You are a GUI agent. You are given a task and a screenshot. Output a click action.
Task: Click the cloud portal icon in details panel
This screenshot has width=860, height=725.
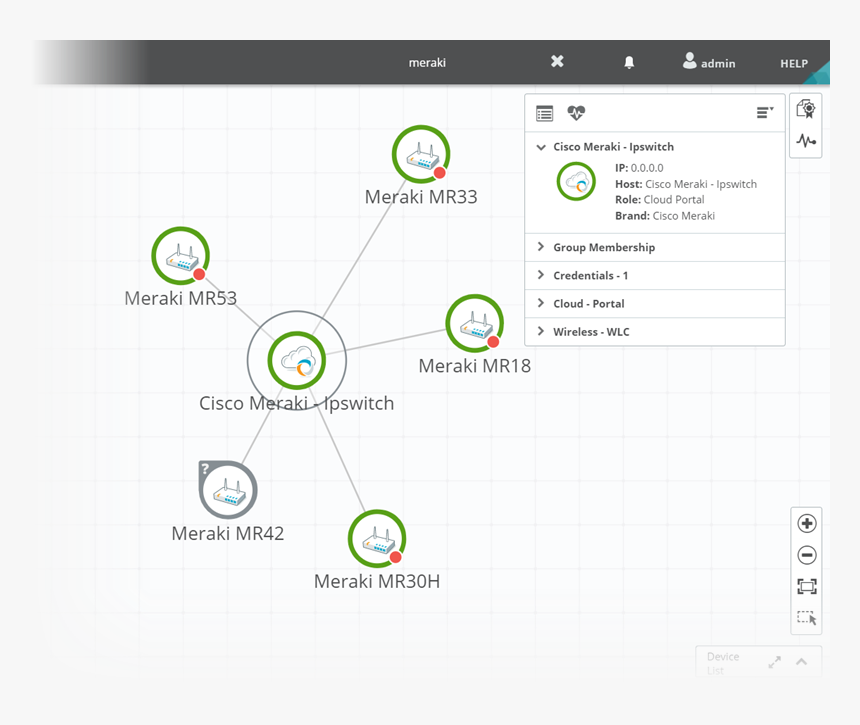(x=576, y=182)
